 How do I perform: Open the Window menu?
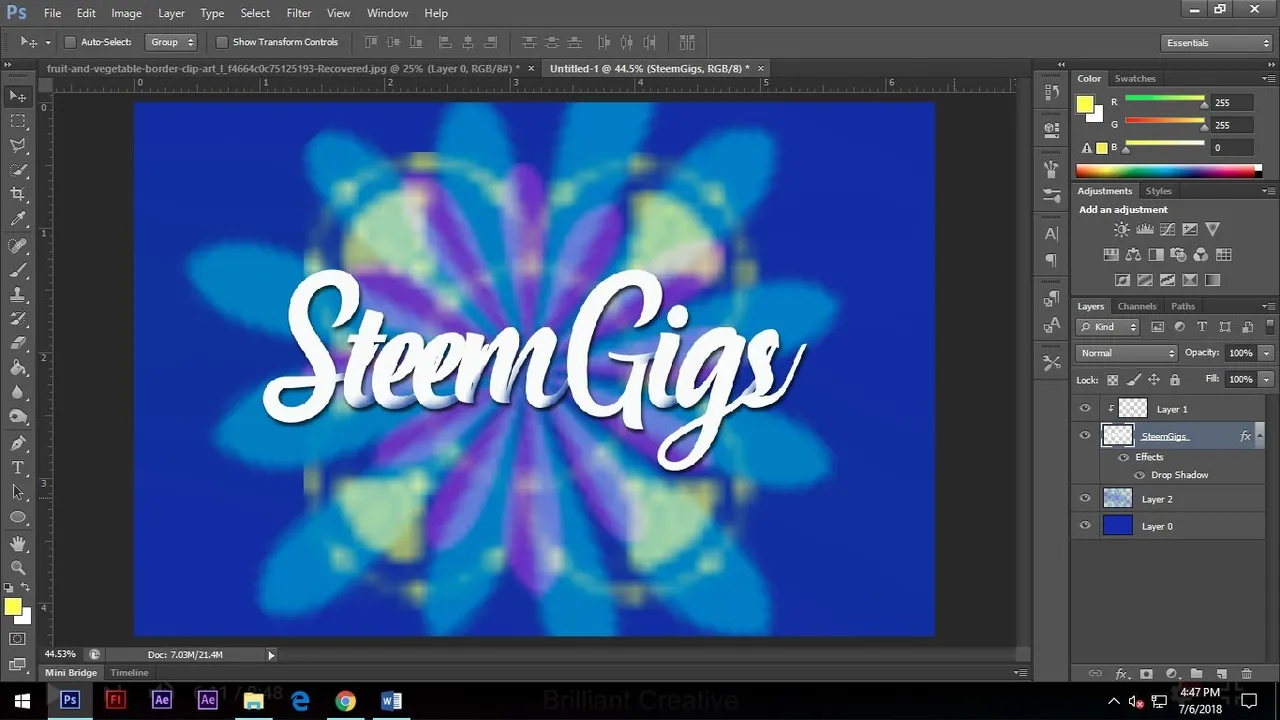[x=387, y=13]
